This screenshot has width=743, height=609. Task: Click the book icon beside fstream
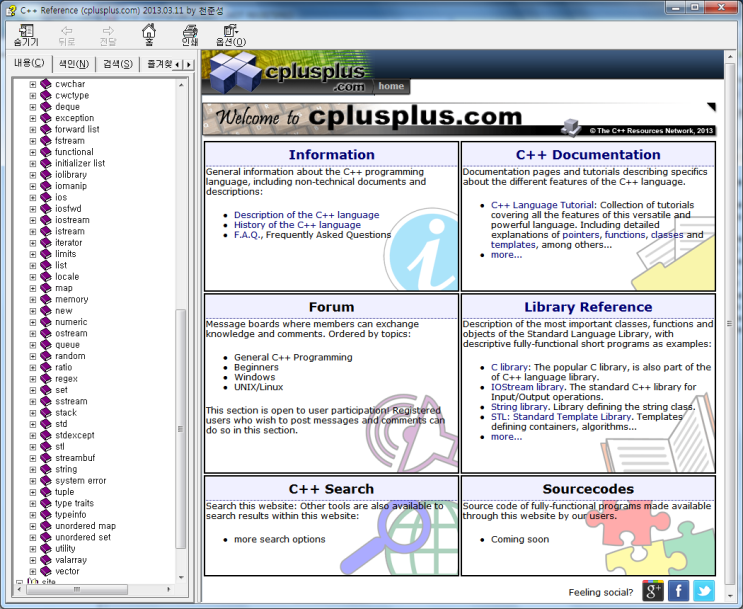coord(45,141)
